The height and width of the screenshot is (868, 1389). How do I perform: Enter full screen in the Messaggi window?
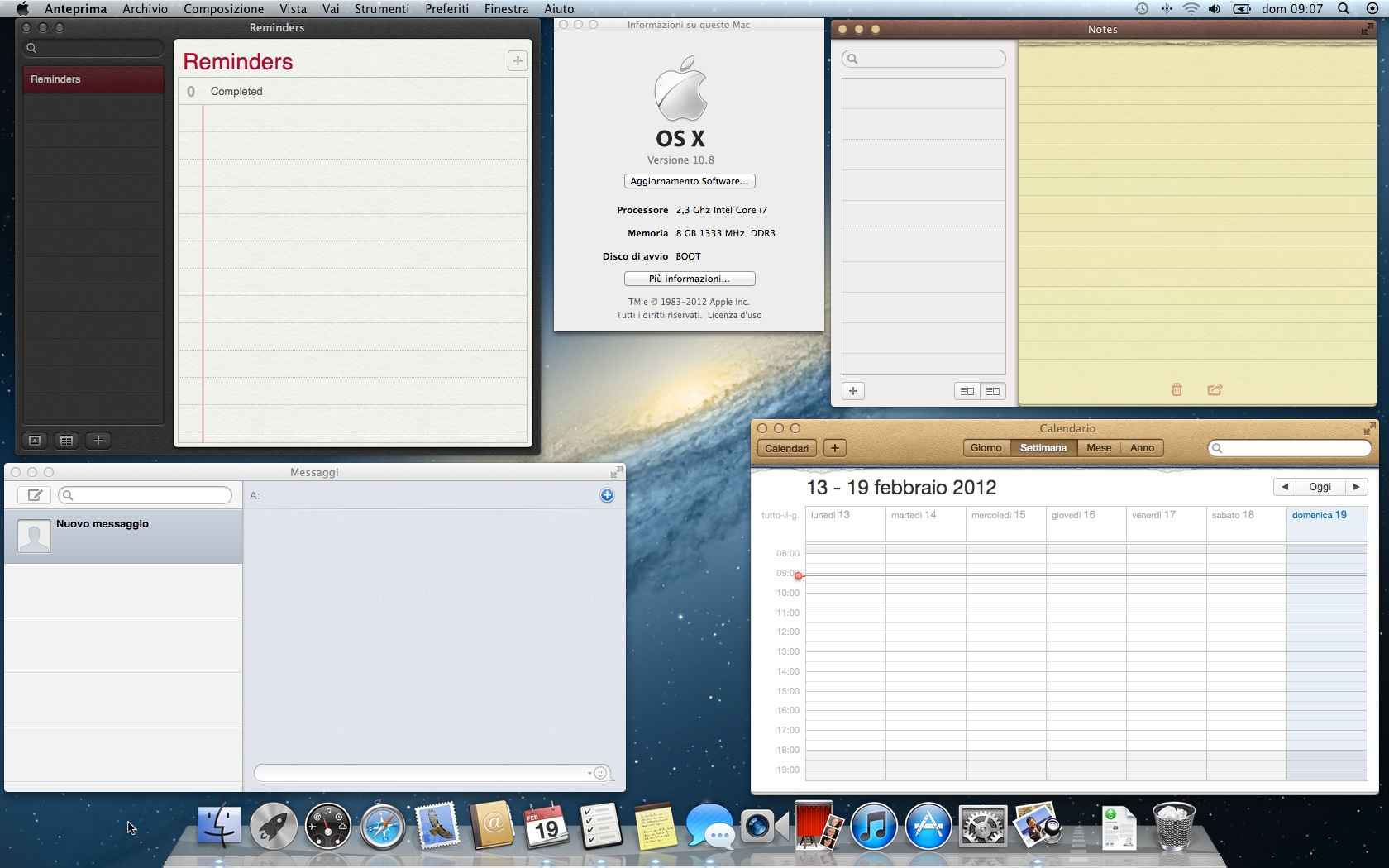(616, 472)
